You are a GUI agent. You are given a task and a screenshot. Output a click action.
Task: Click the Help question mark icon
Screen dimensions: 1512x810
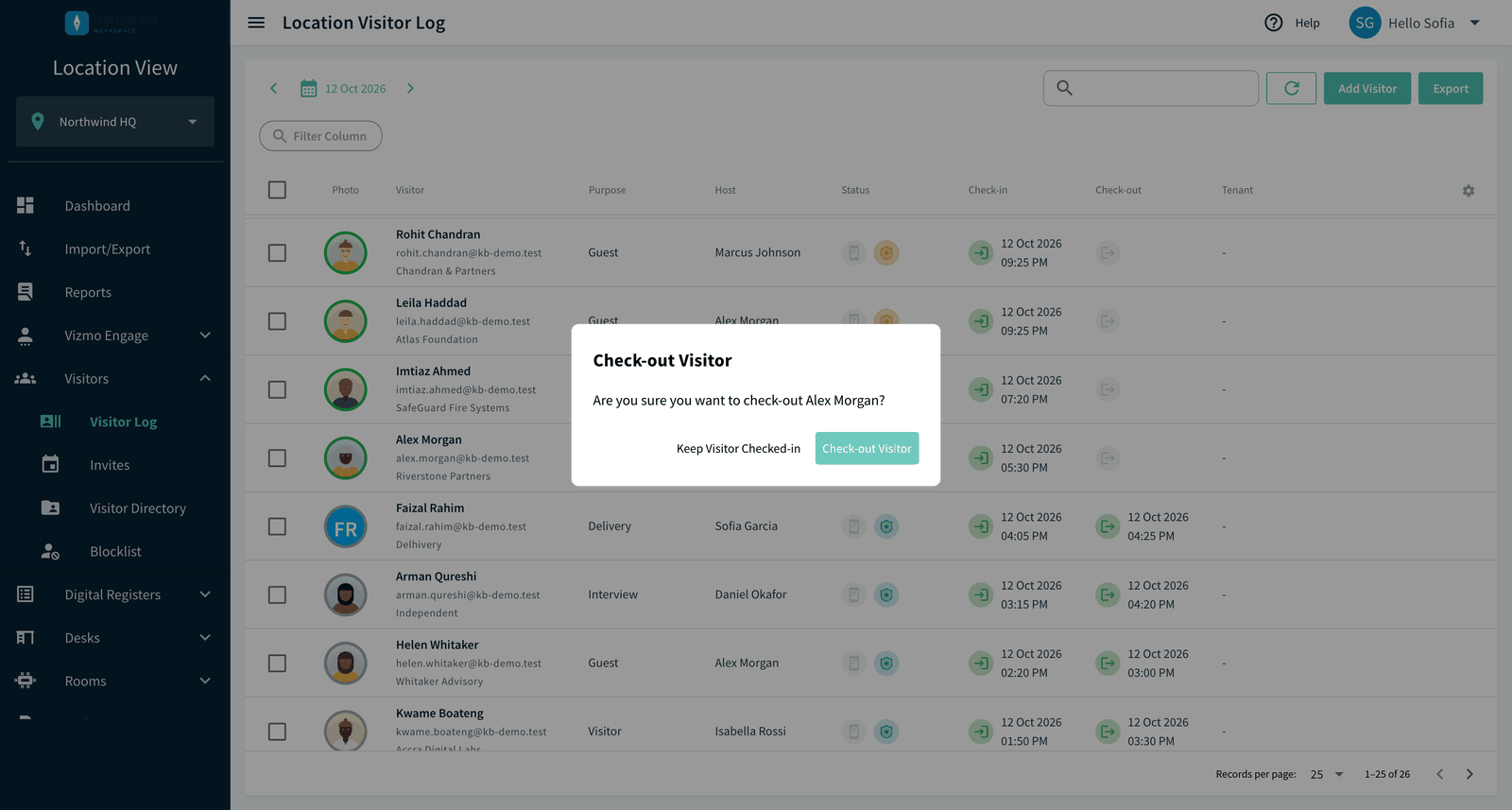point(1274,23)
